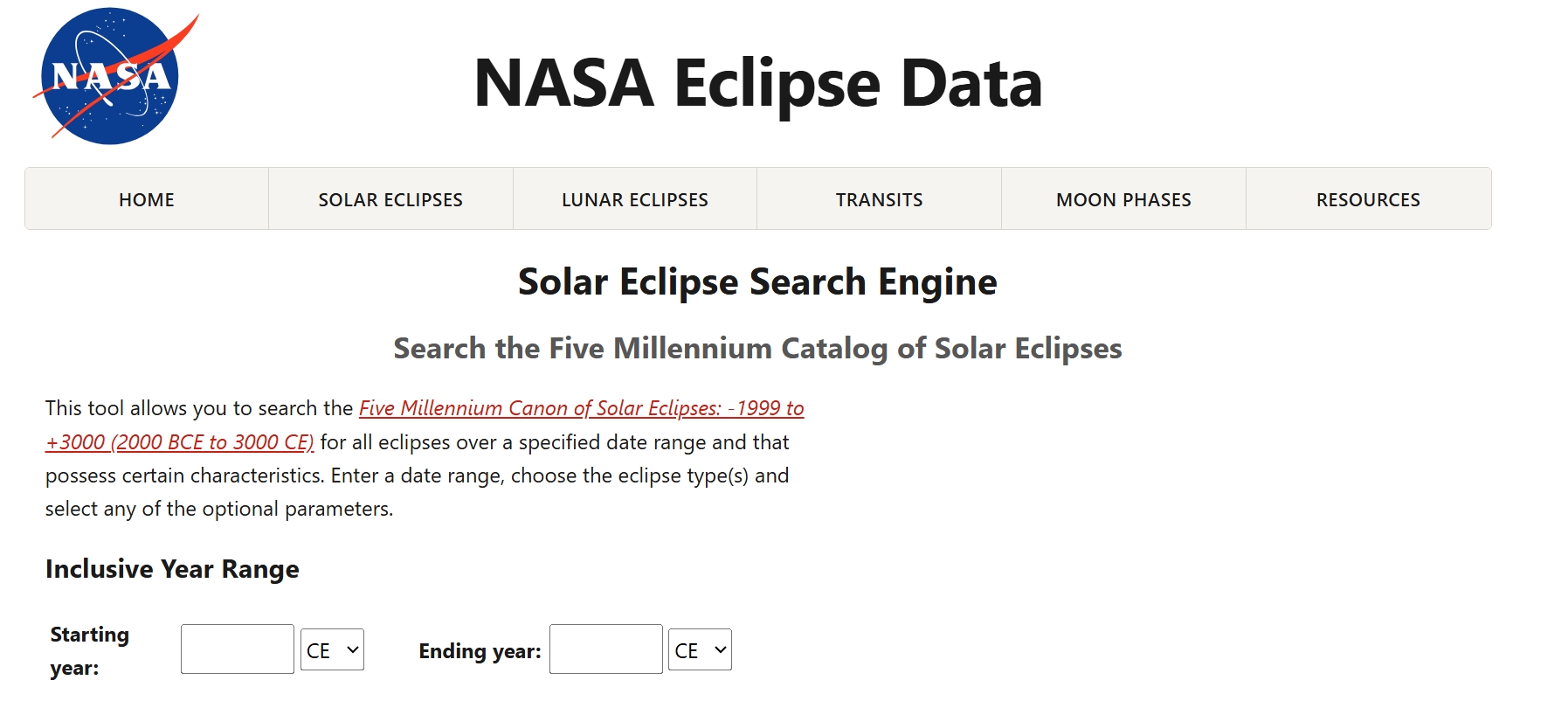Click the 'Solar Eclipse Search Engine' heading
1568x708 pixels.
click(757, 281)
